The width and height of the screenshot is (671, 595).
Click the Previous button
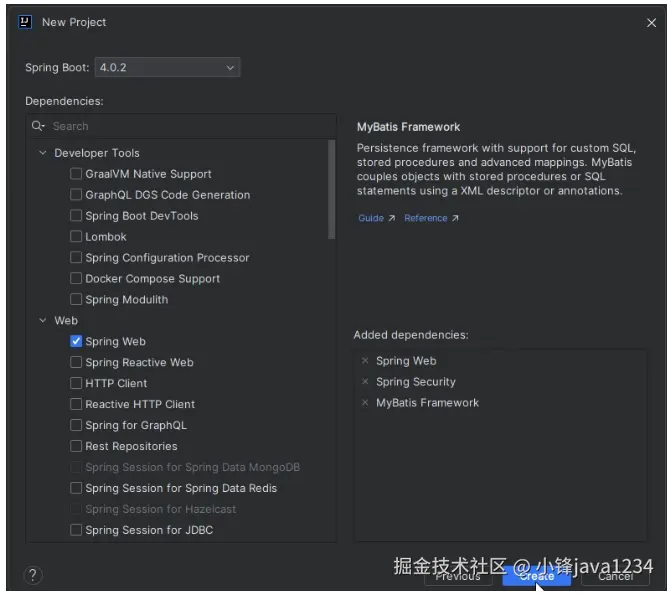(x=458, y=576)
